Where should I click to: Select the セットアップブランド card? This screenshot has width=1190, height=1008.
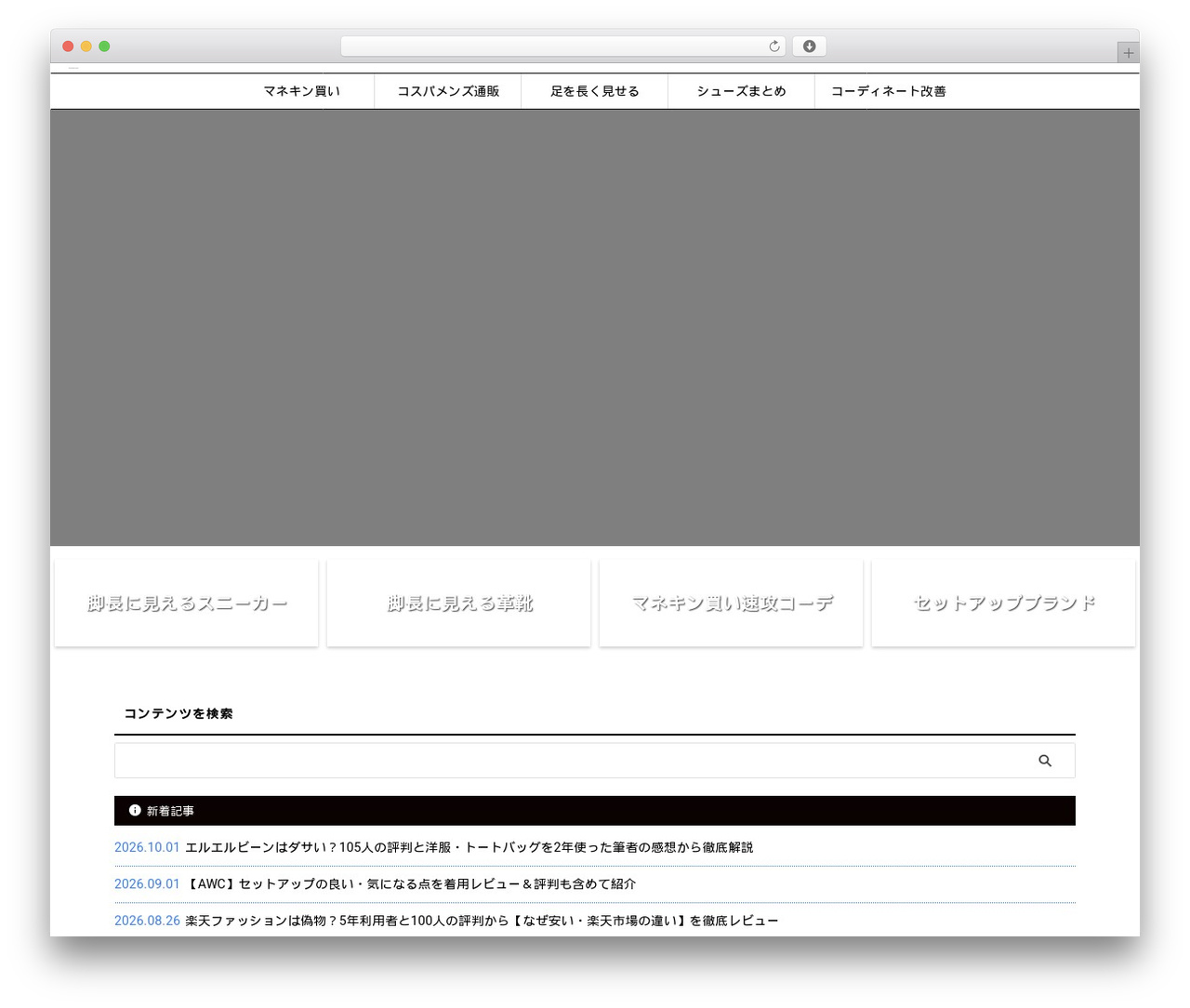1004,603
